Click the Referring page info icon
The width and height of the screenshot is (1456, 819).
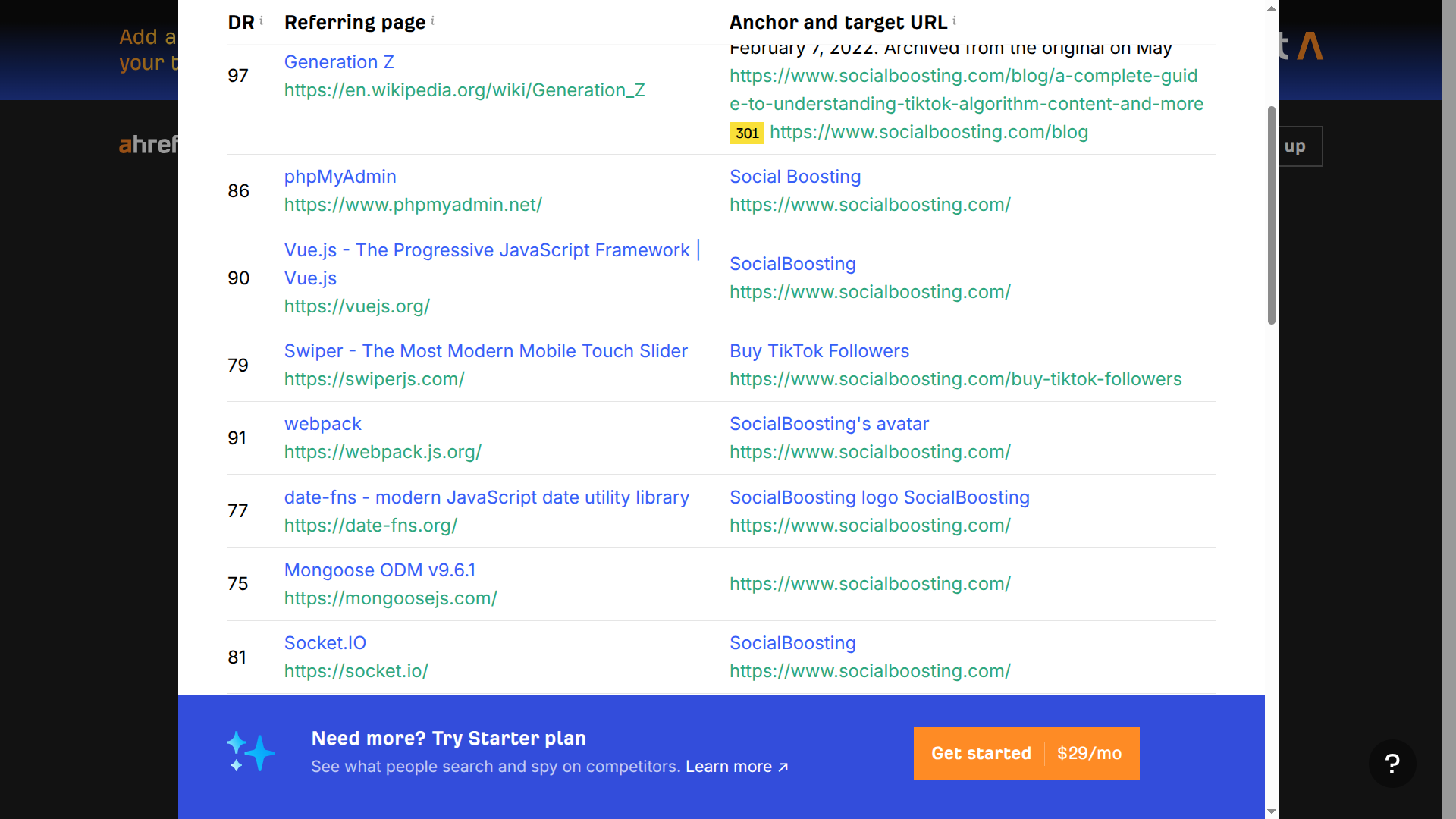coord(433,20)
